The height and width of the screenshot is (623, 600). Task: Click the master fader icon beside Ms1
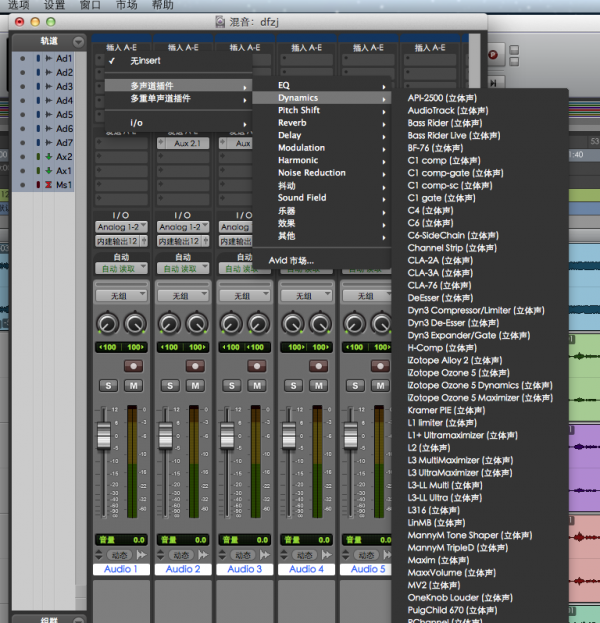pyautogui.click(x=48, y=185)
